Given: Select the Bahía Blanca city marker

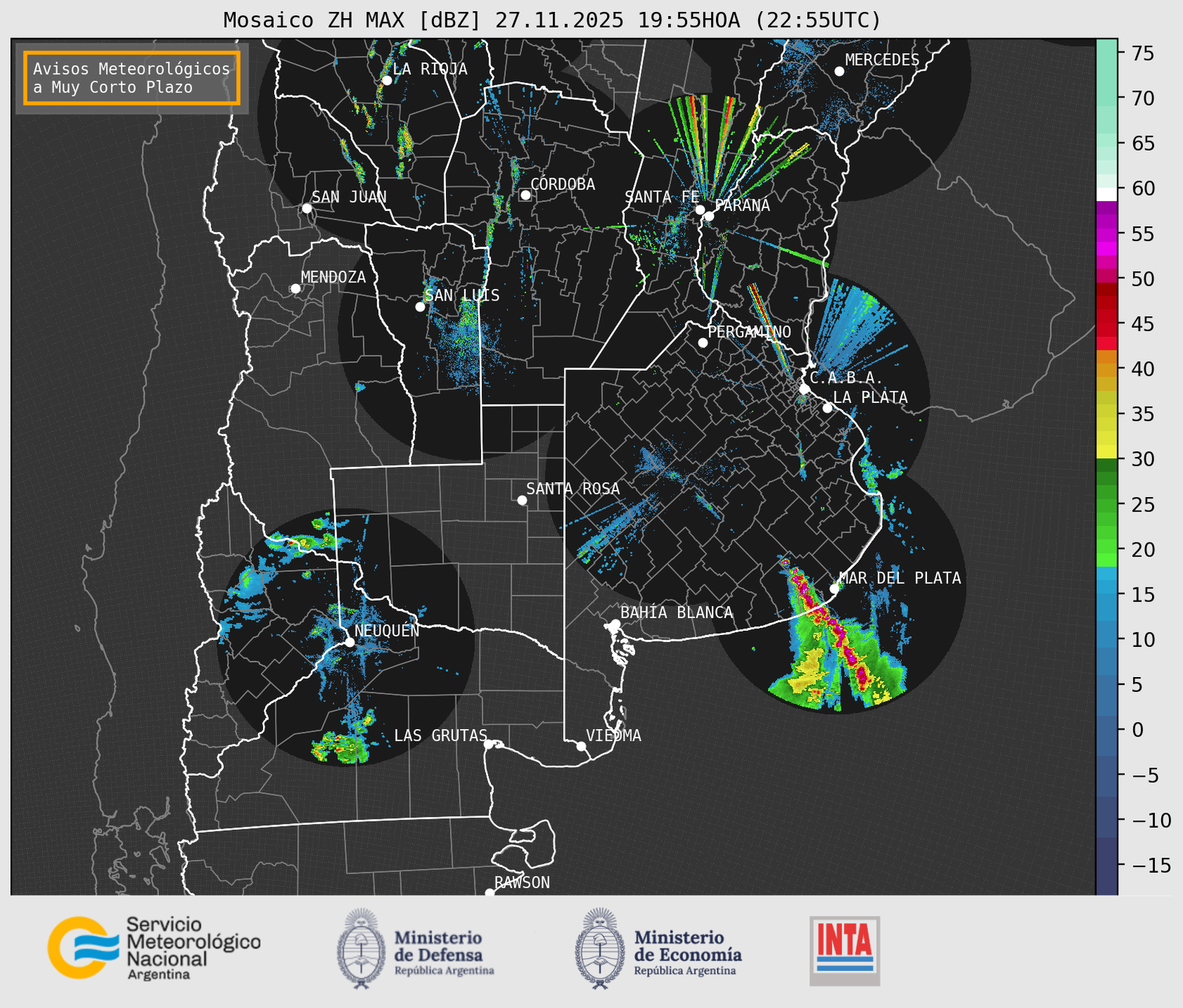Looking at the screenshot, I should [x=615, y=624].
